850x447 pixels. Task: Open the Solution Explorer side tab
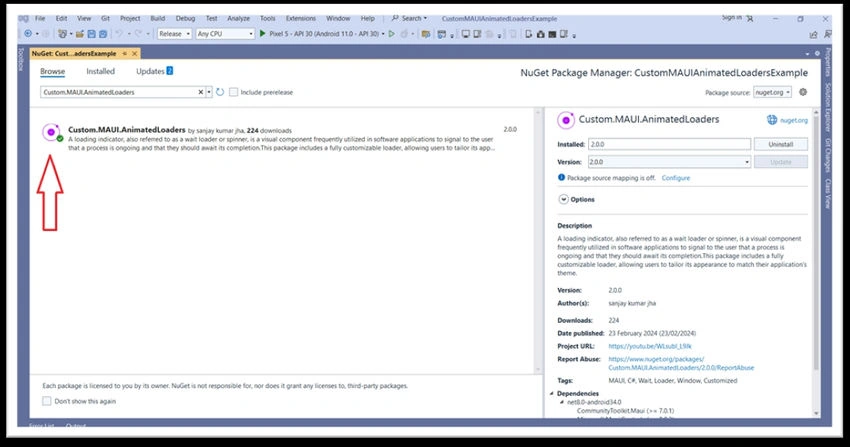(x=828, y=107)
